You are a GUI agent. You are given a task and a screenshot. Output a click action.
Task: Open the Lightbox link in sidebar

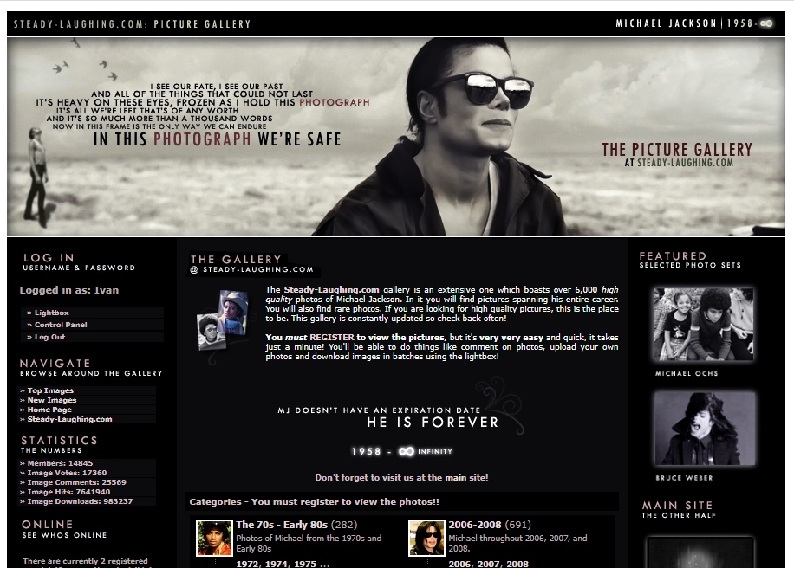click(52, 313)
